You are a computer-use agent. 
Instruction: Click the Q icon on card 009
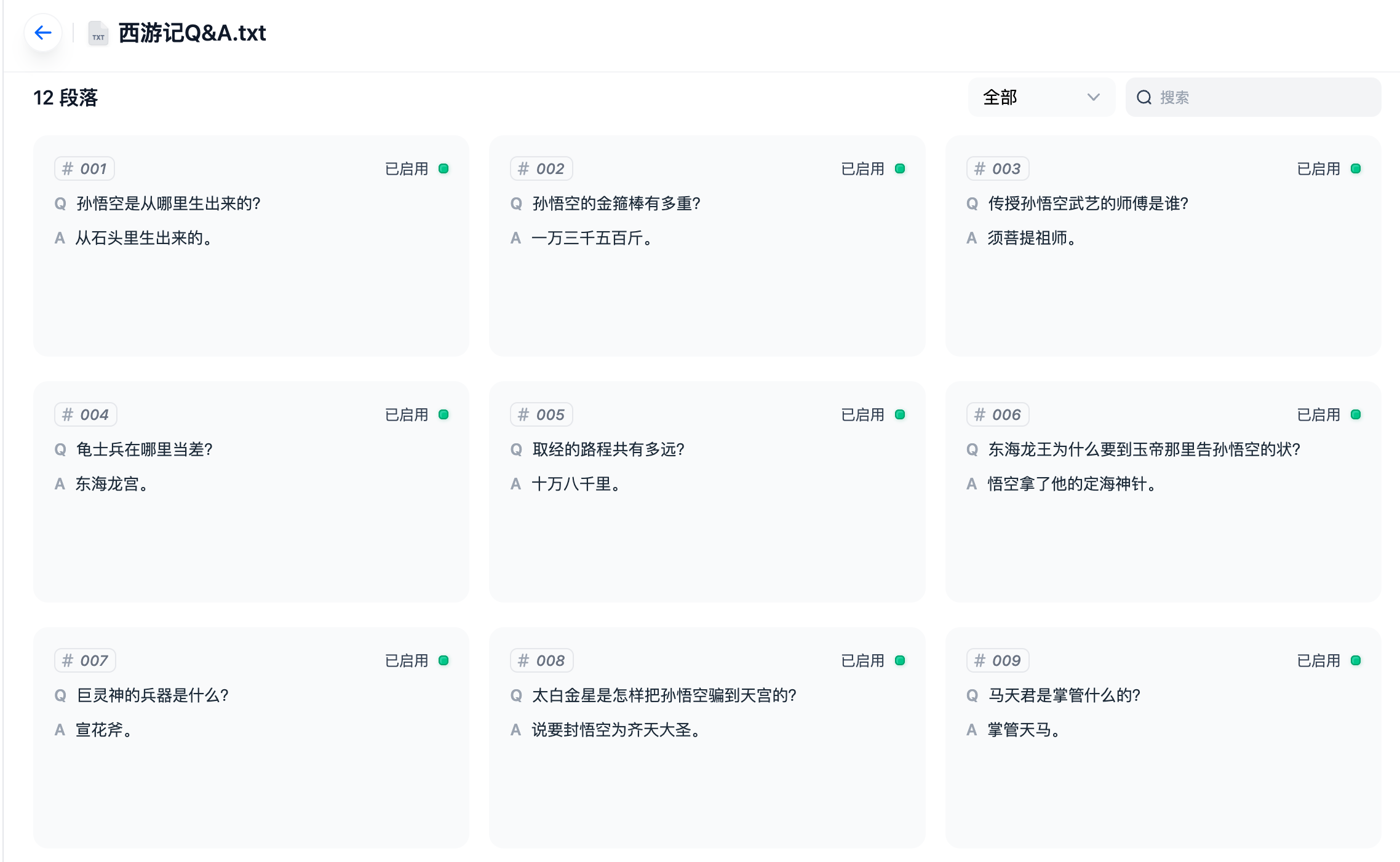coord(972,695)
